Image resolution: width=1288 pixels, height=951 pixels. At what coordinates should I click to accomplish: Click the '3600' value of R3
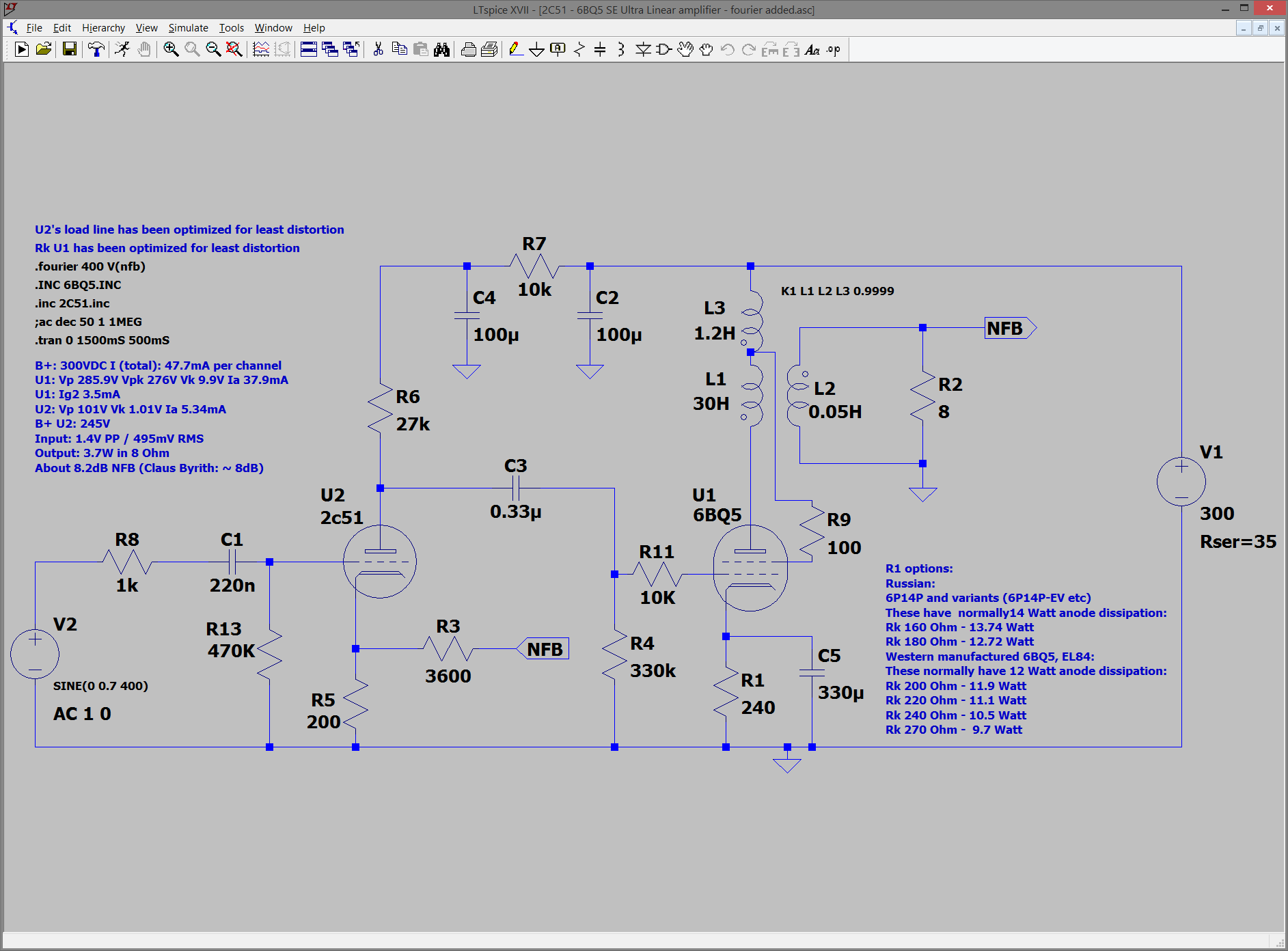click(448, 676)
